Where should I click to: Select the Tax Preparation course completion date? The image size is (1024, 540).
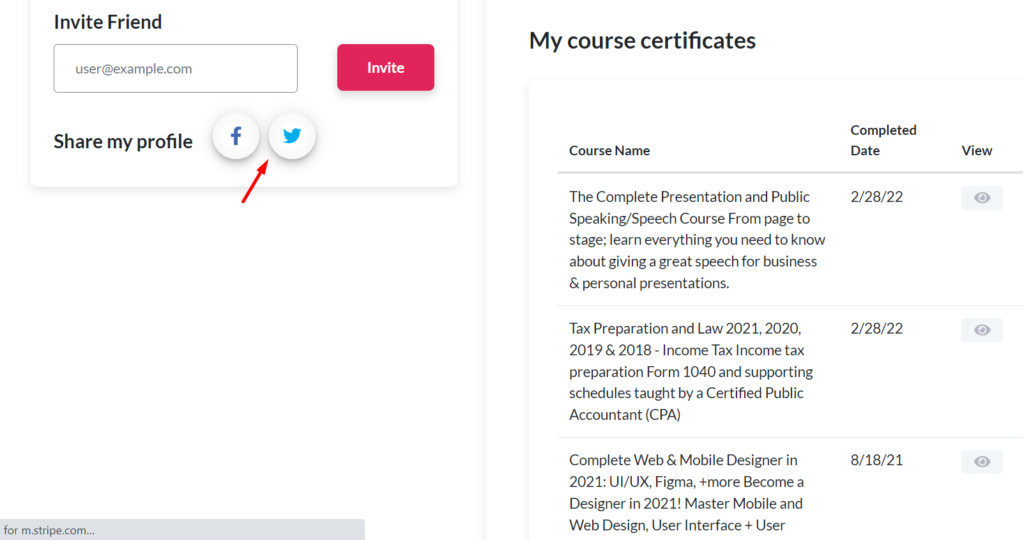point(876,328)
